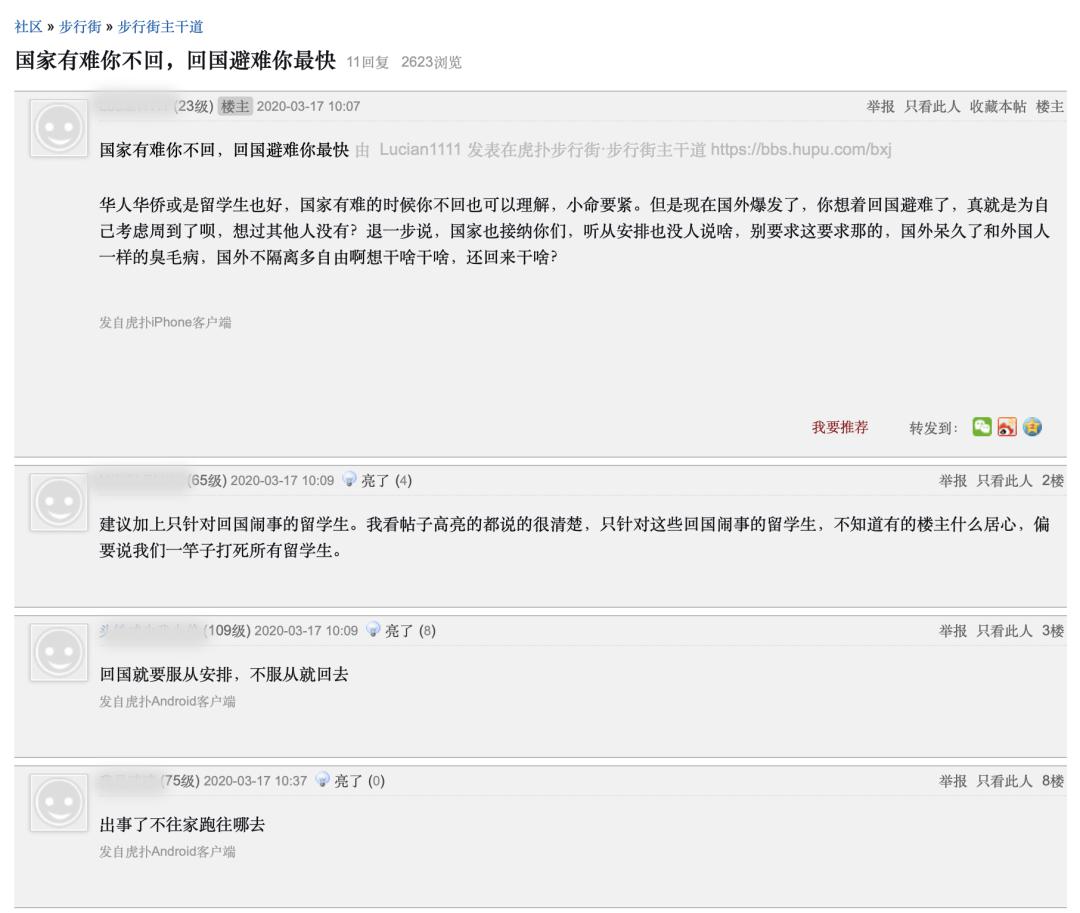Share the post to WeChat

click(983, 426)
